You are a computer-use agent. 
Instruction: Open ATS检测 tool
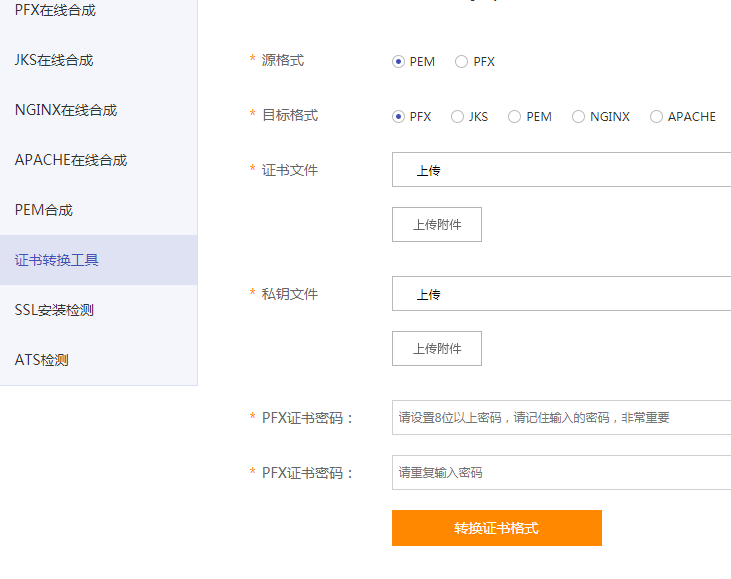tap(42, 360)
